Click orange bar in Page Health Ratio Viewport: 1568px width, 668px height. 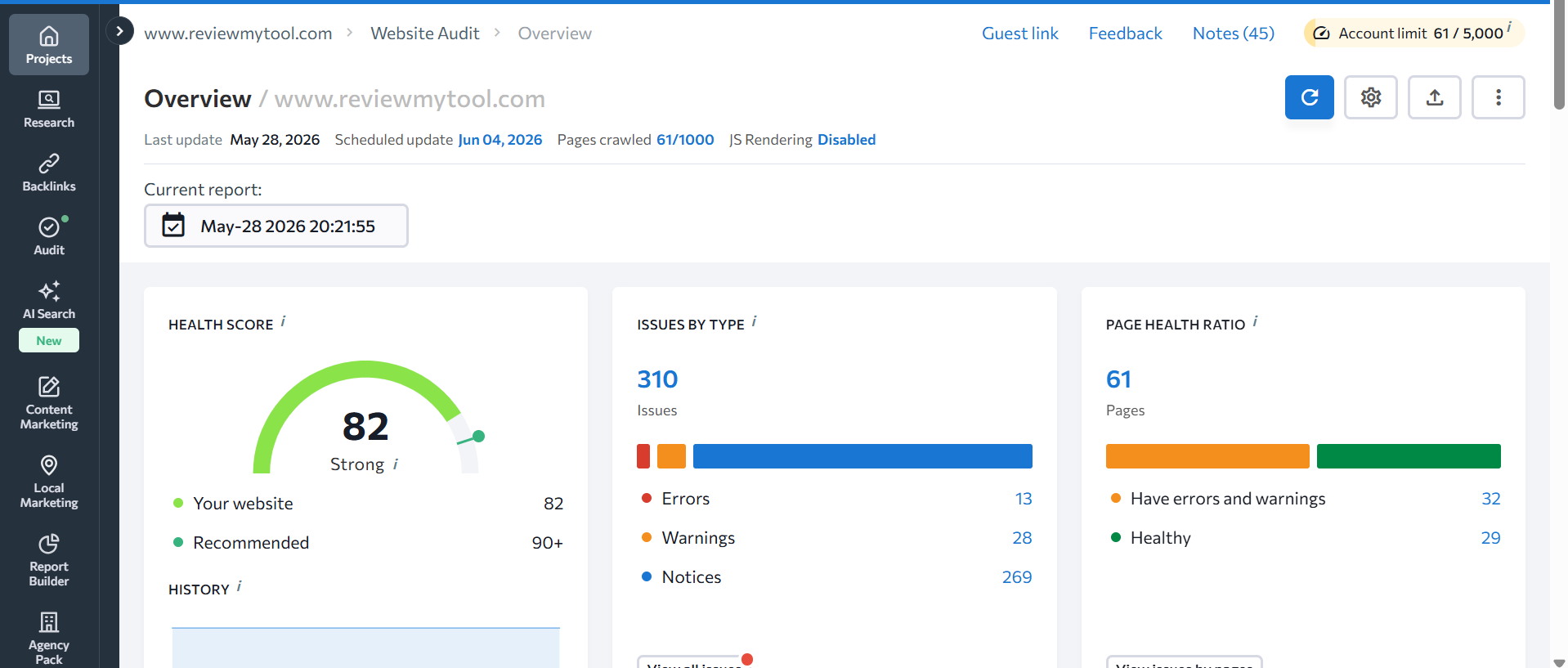(1207, 456)
